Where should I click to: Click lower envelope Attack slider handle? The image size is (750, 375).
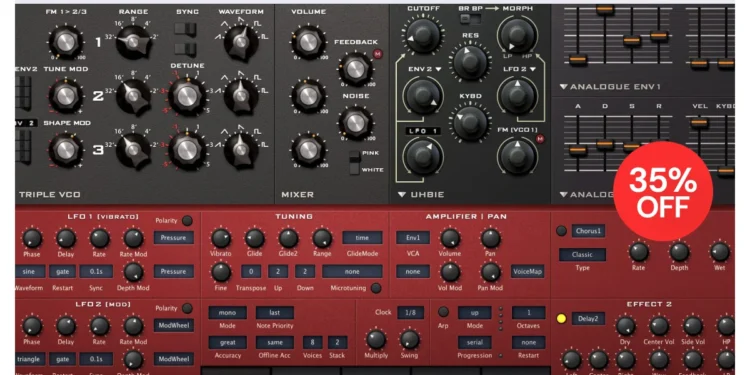[578, 150]
